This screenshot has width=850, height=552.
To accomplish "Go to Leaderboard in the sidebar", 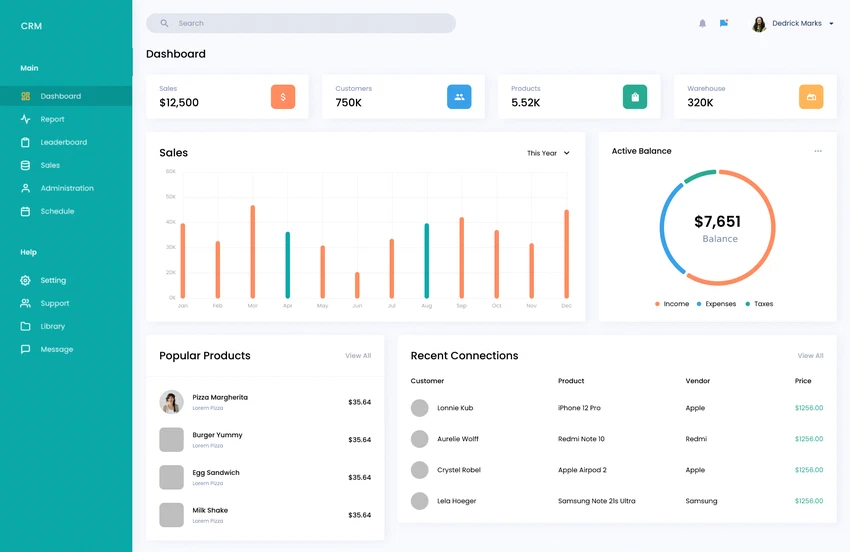I will (63, 142).
